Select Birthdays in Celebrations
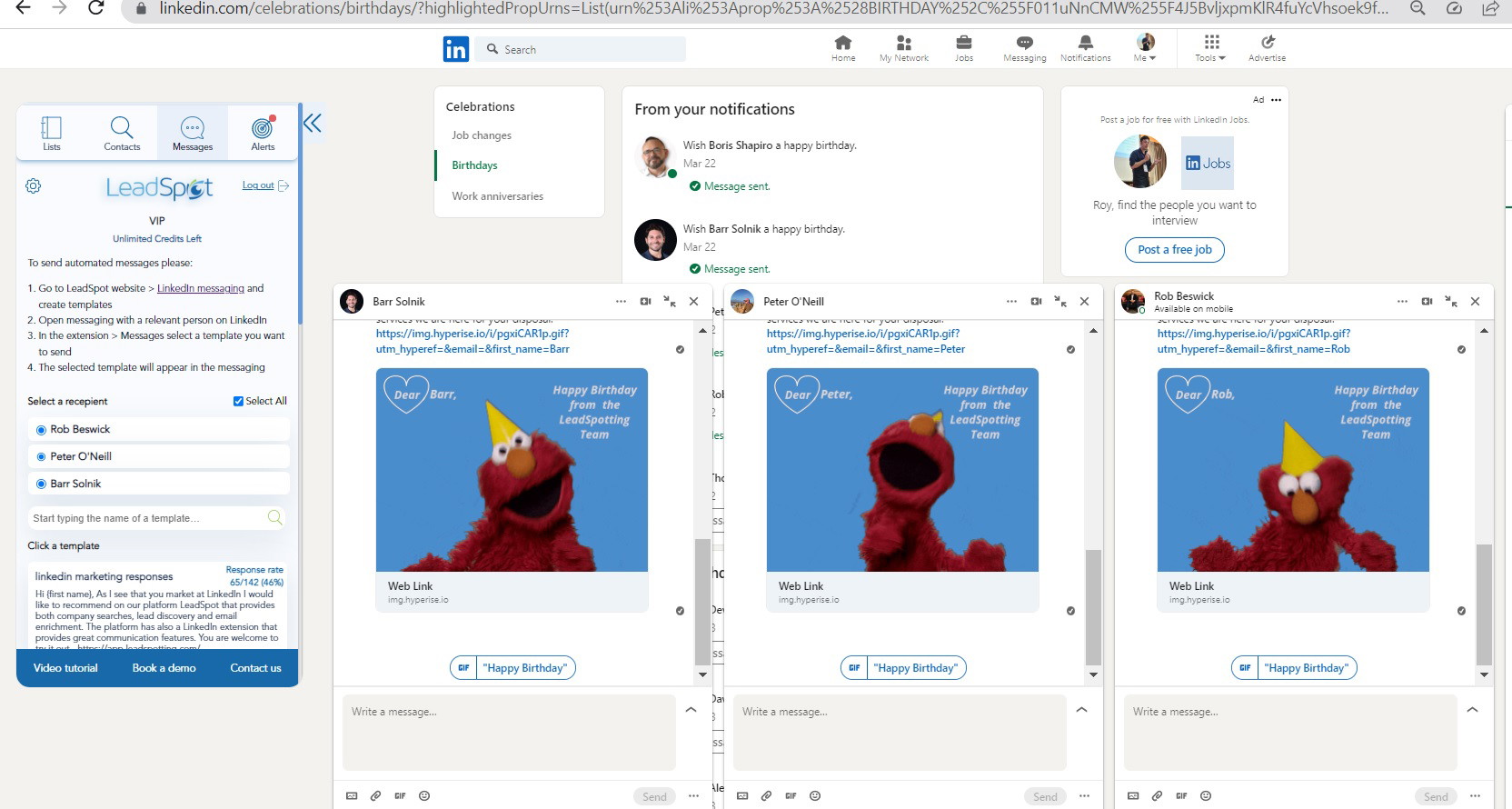The width and height of the screenshot is (1512, 809). tap(474, 165)
